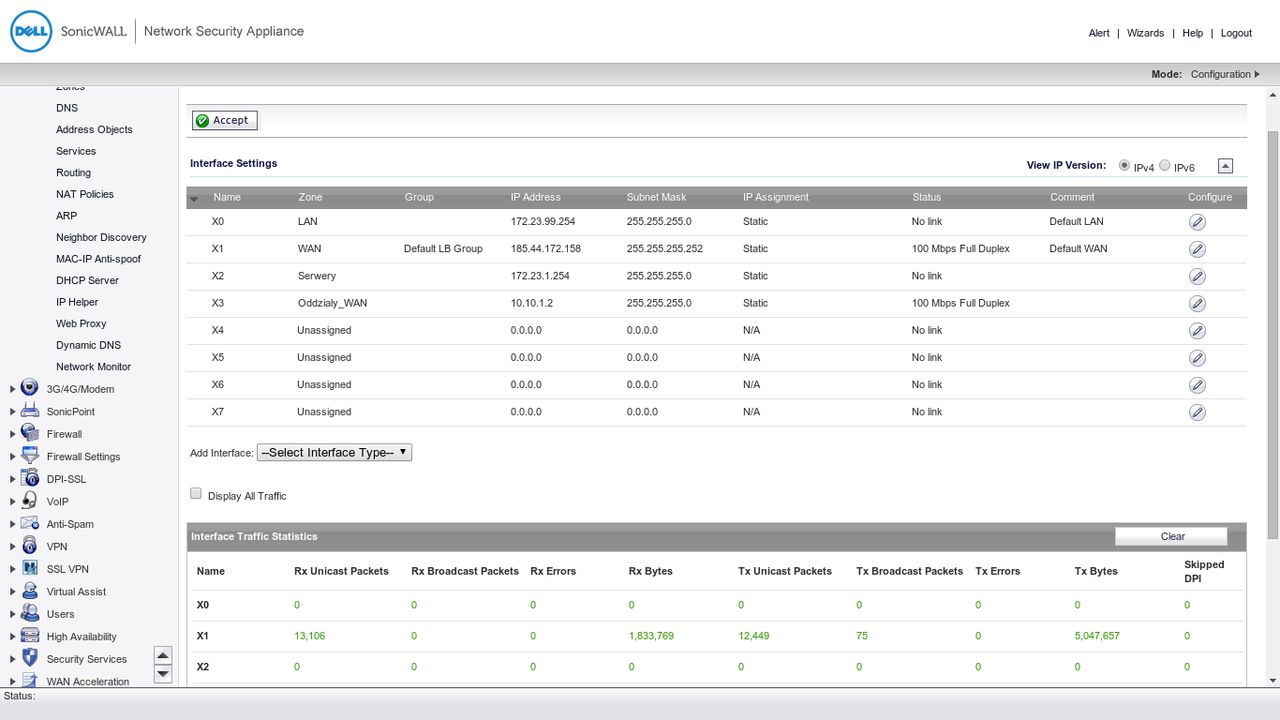Click the Firewall sidebar icon

pyautogui.click(x=30, y=433)
